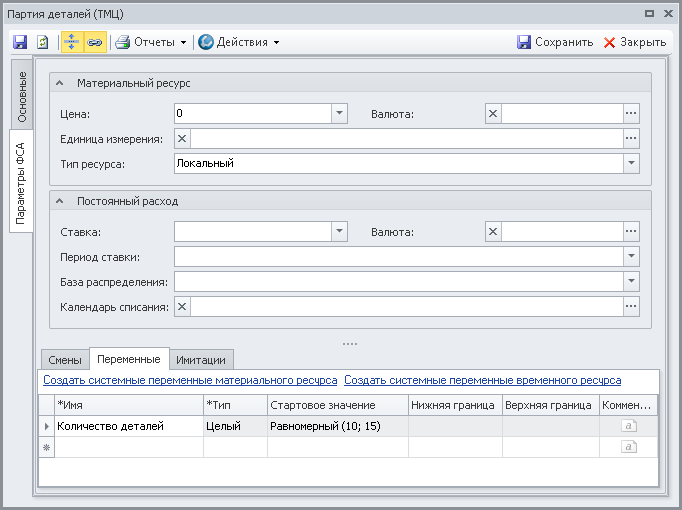Open comment icon for Количество деталей row
This screenshot has width=682, height=510.
(629, 426)
